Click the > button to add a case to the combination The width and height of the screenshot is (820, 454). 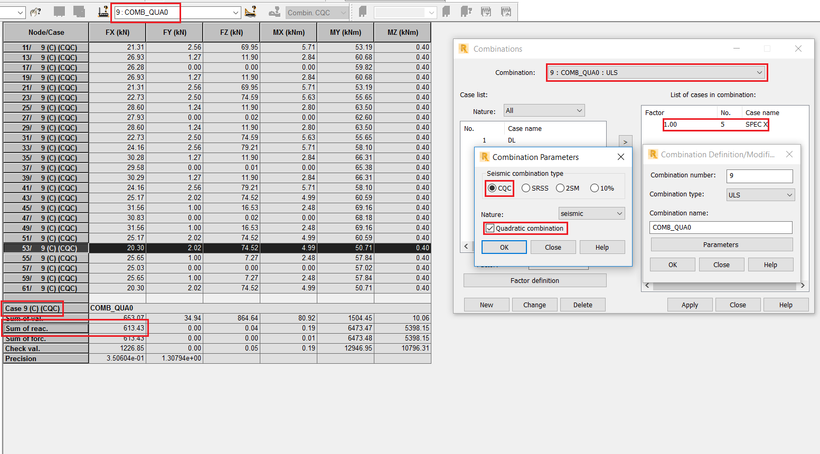(x=625, y=142)
